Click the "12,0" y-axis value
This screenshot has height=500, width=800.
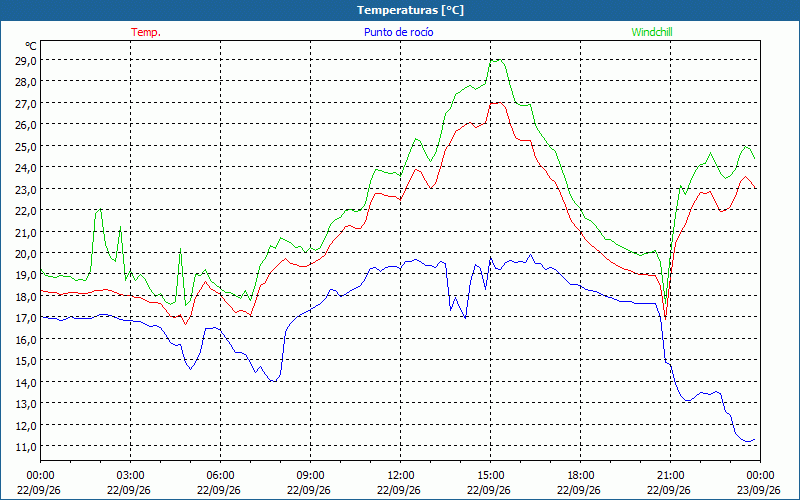(26, 425)
